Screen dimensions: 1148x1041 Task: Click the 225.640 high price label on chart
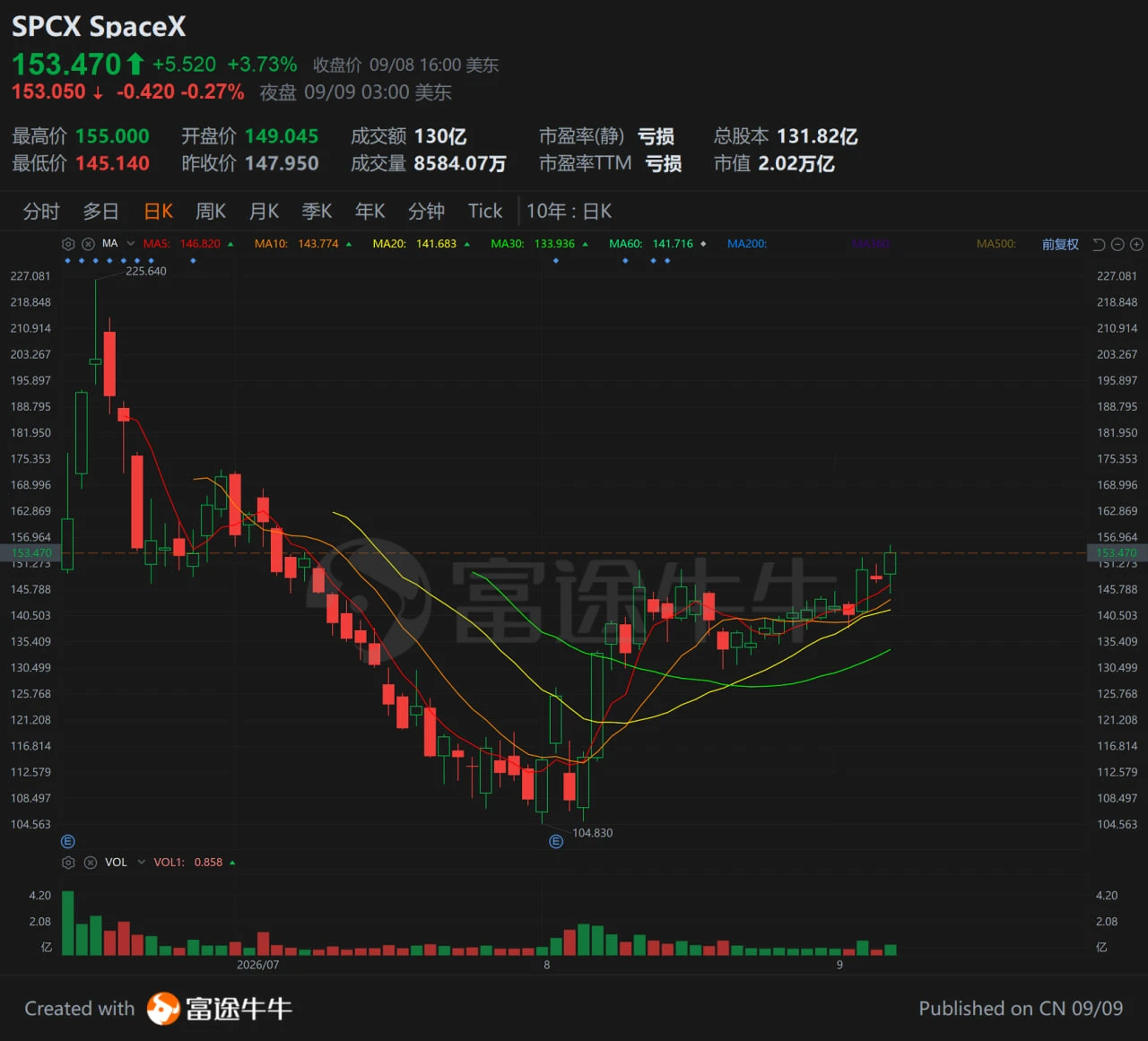click(146, 271)
